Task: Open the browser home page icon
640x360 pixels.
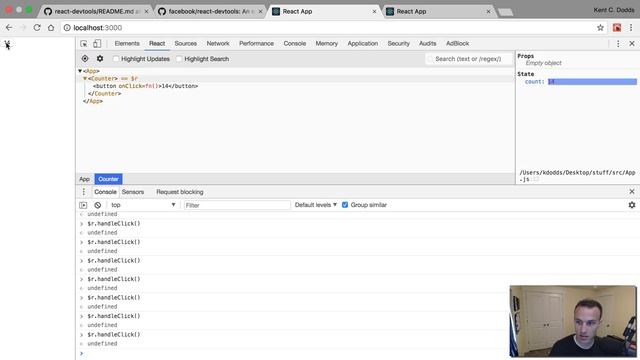Action: pos(51,28)
